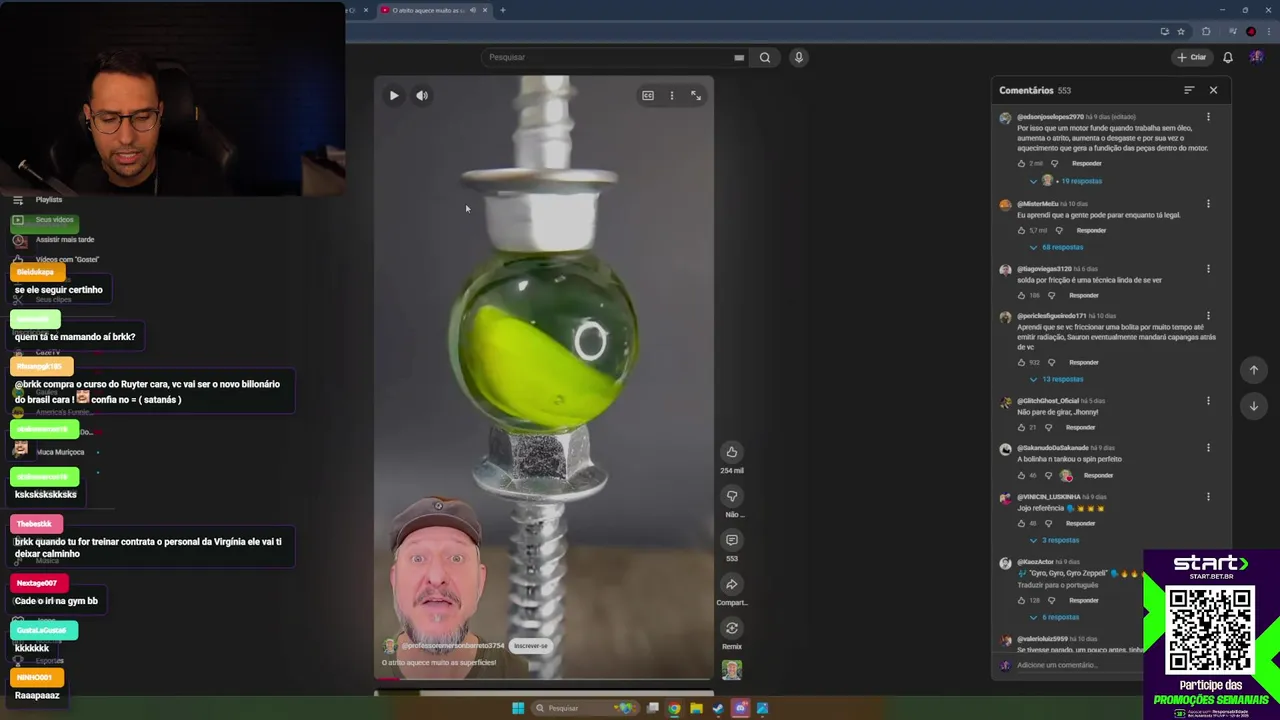This screenshot has height=720, width=1280.
Task: Dislike the KaozActor comment
Action: click(x=1052, y=600)
